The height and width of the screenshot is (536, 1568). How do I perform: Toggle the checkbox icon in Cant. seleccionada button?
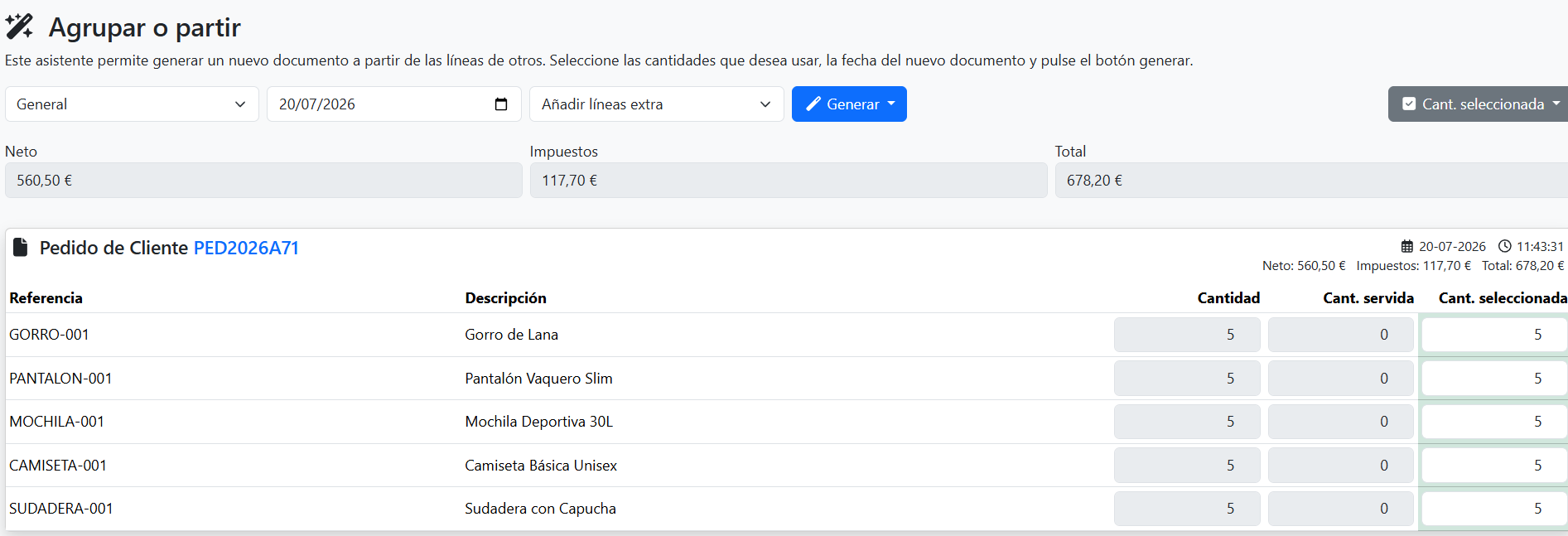(x=1409, y=104)
